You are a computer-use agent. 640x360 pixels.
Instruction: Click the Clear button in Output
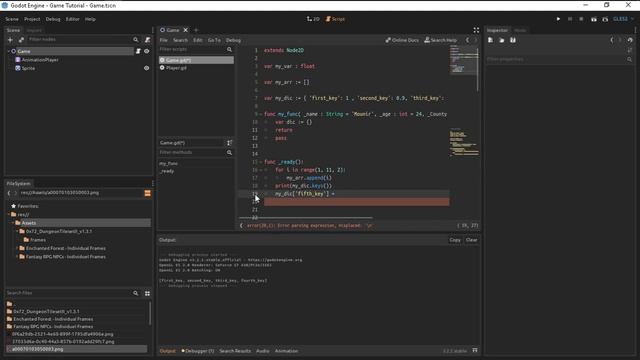coord(471,240)
